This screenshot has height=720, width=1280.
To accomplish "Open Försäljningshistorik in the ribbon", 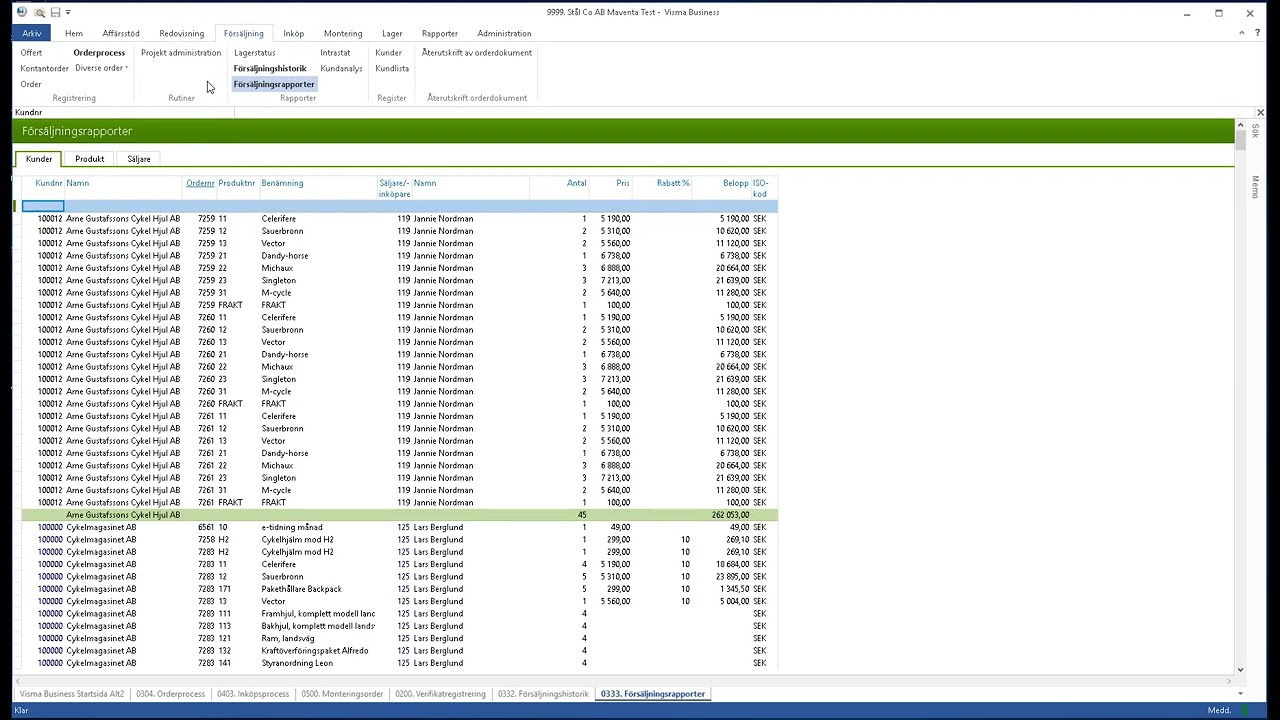I will [x=270, y=68].
